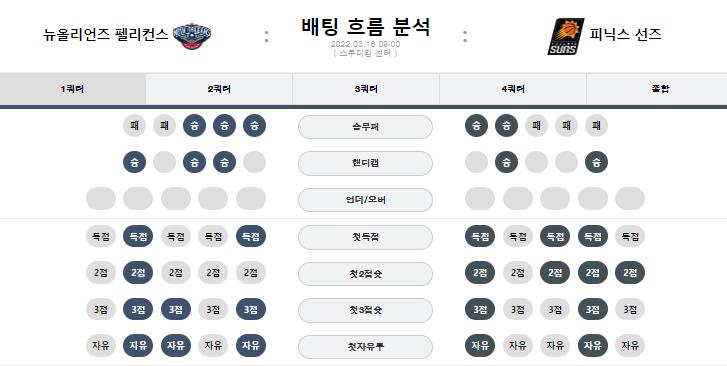This screenshot has height=366, width=727.
Task: Click the Phoenix Suns team logo
Action: click(565, 36)
